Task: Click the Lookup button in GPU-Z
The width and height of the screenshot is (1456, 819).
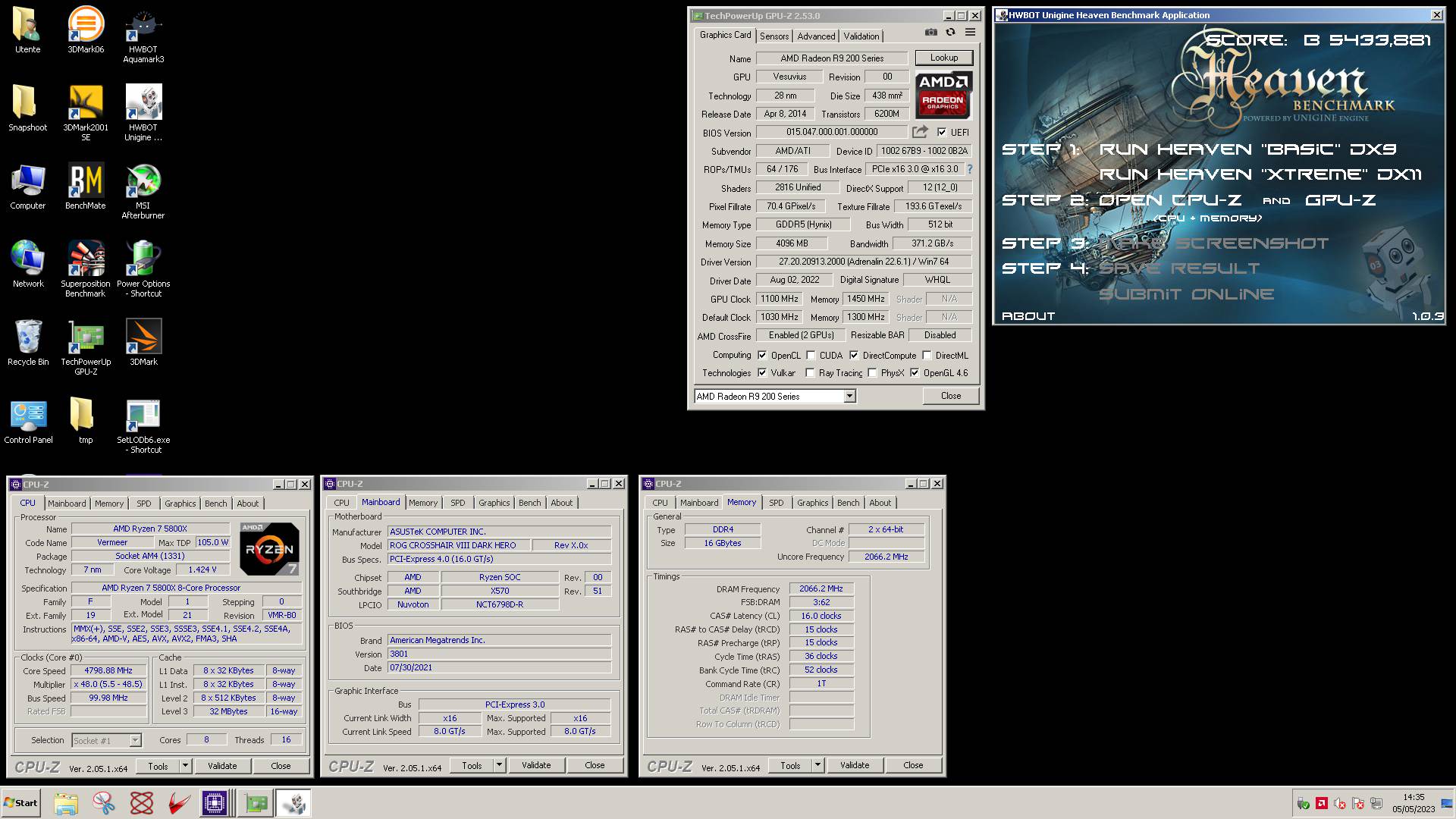Action: click(x=944, y=58)
